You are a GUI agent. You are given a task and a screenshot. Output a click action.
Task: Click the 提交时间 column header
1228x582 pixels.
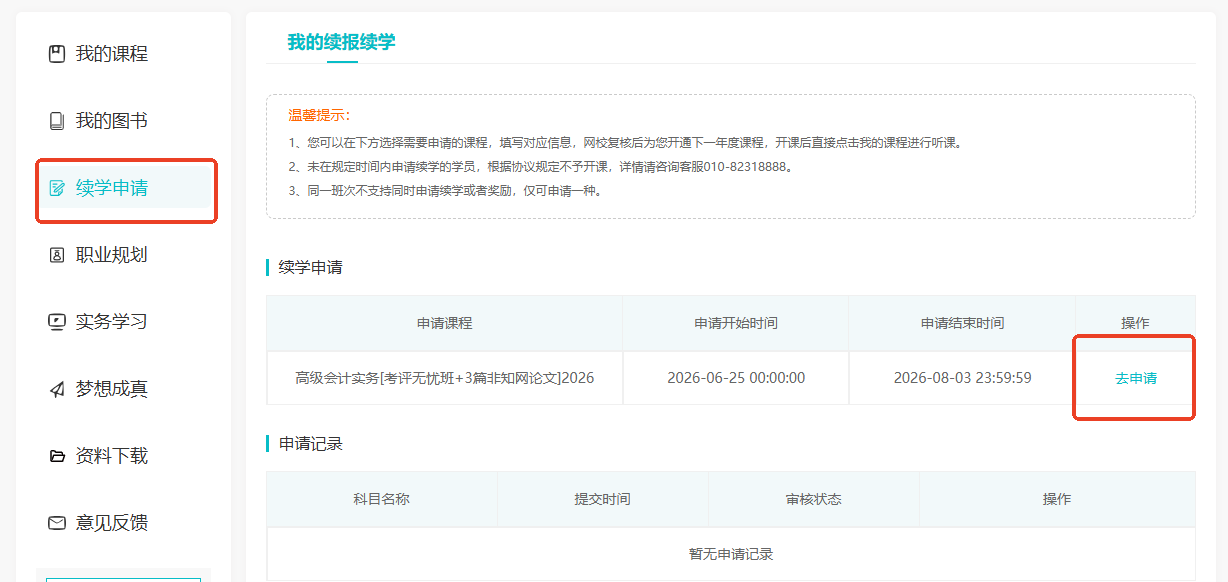click(602, 499)
